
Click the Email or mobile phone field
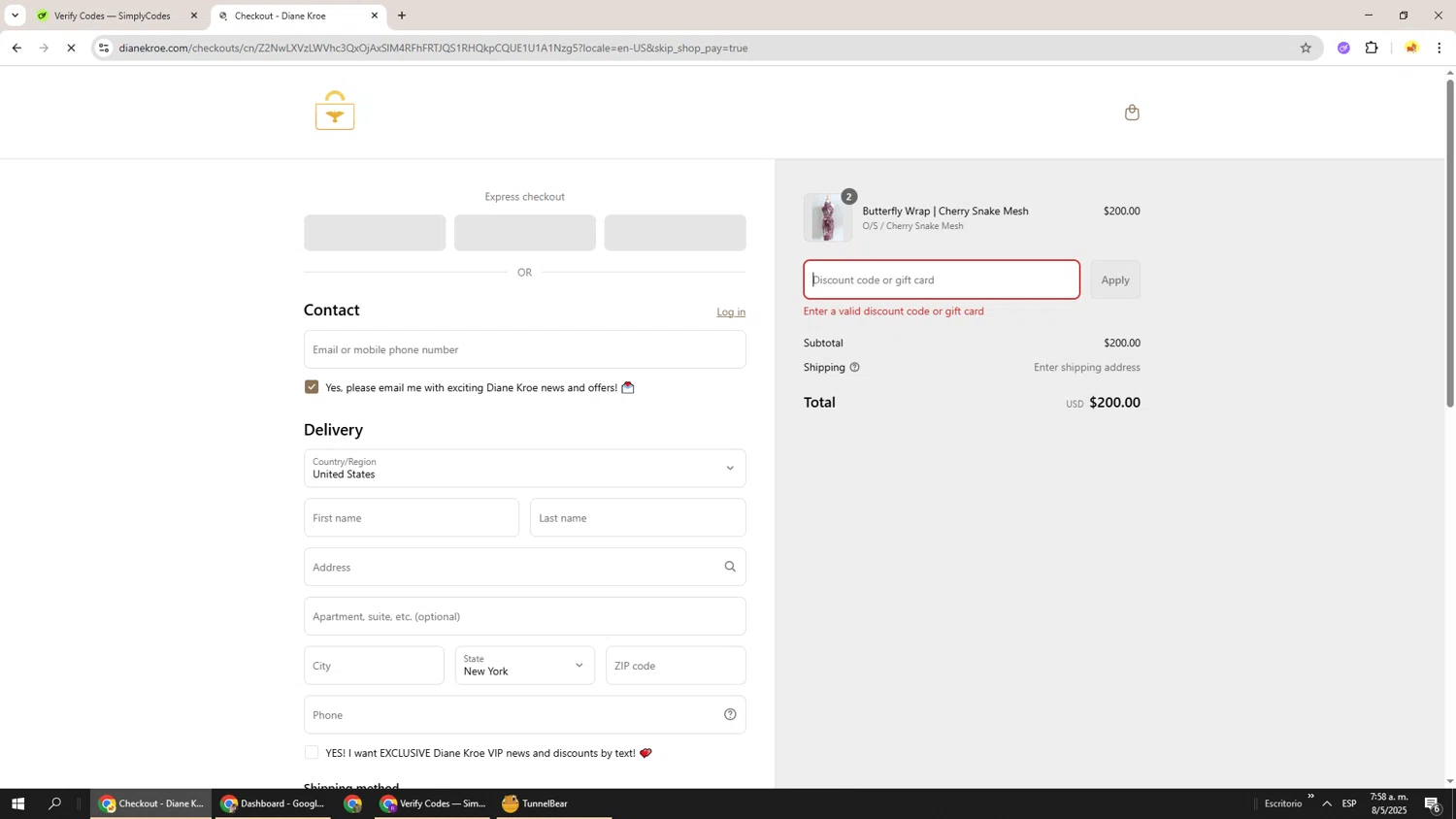click(525, 349)
